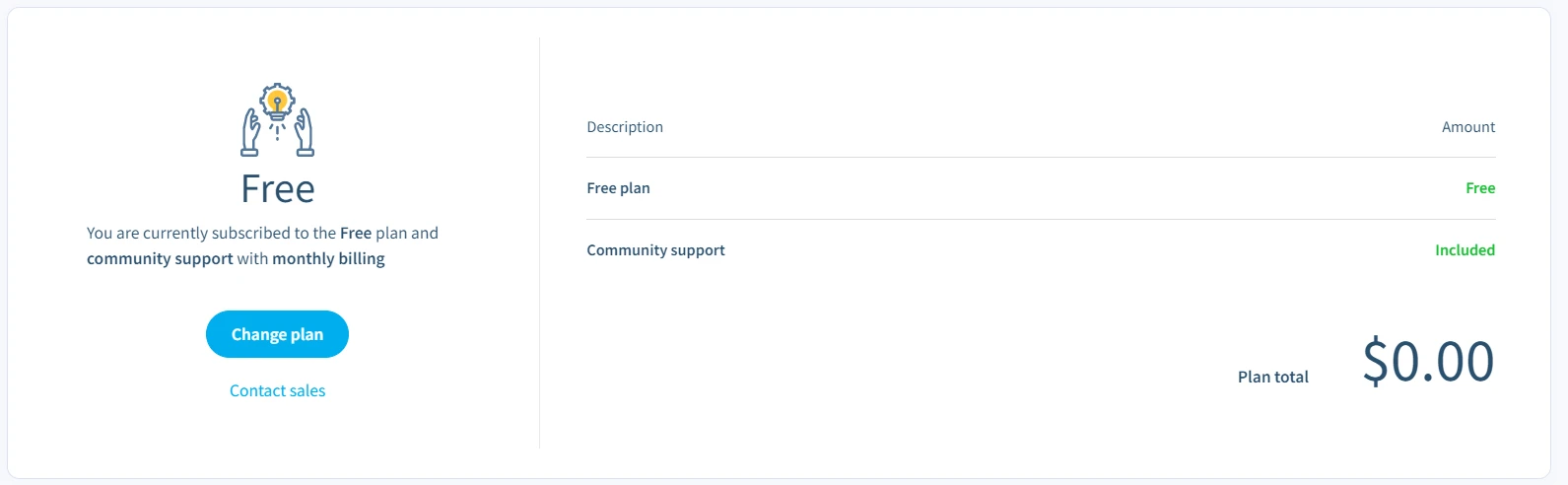Image resolution: width=1568 pixels, height=485 pixels.
Task: Click the $0.00 plan total amount
Action: [x=1428, y=361]
